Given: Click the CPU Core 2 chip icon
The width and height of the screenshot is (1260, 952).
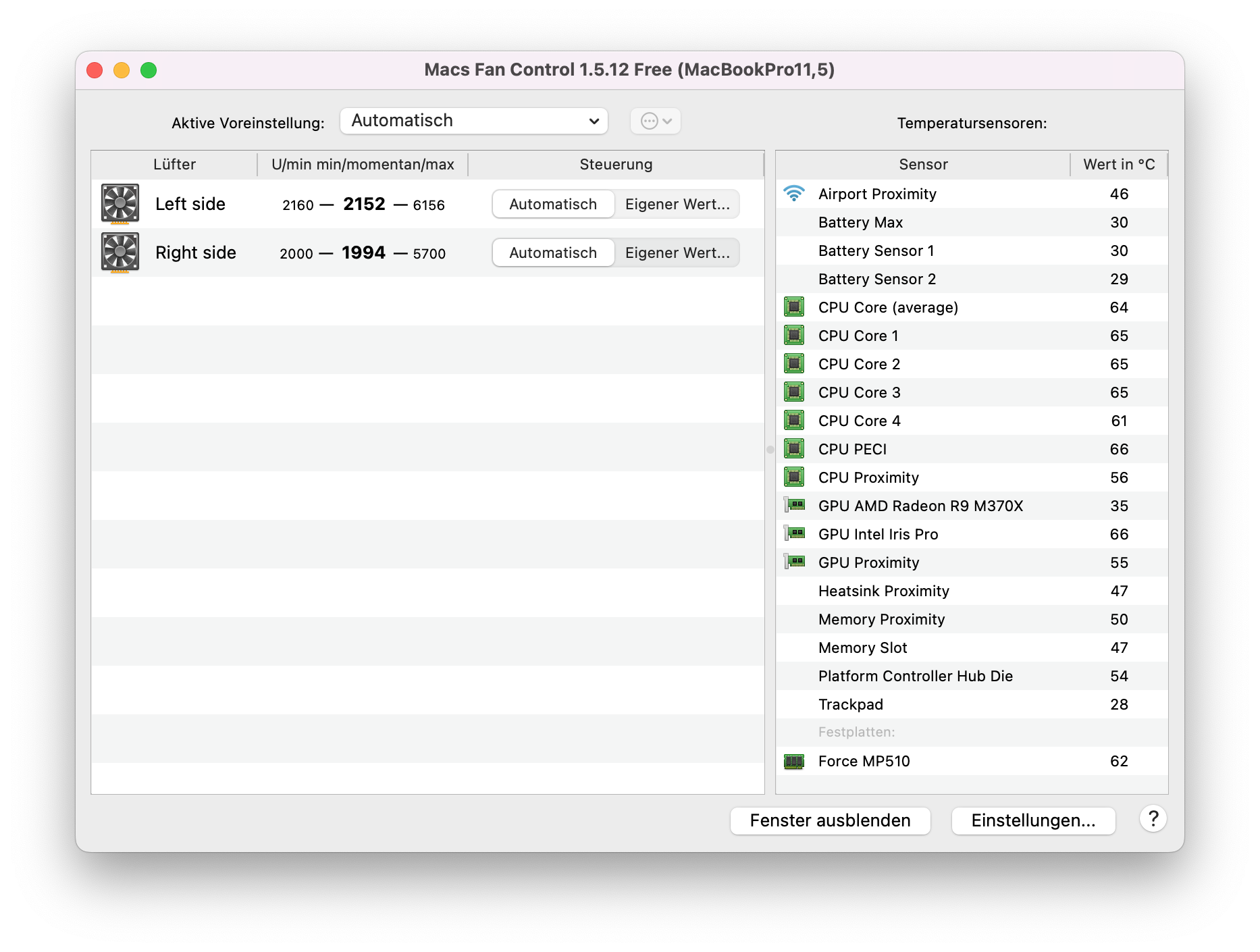Looking at the screenshot, I should (794, 364).
